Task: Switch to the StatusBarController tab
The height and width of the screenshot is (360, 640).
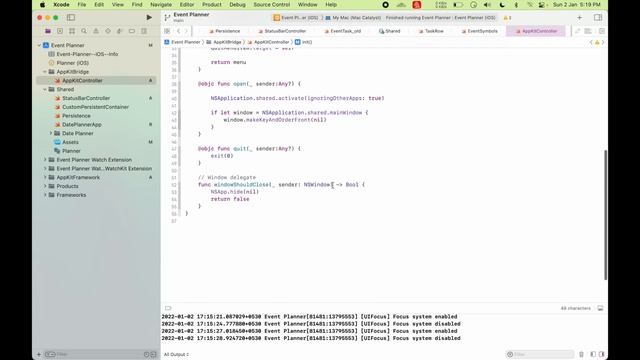Action: click(282, 31)
